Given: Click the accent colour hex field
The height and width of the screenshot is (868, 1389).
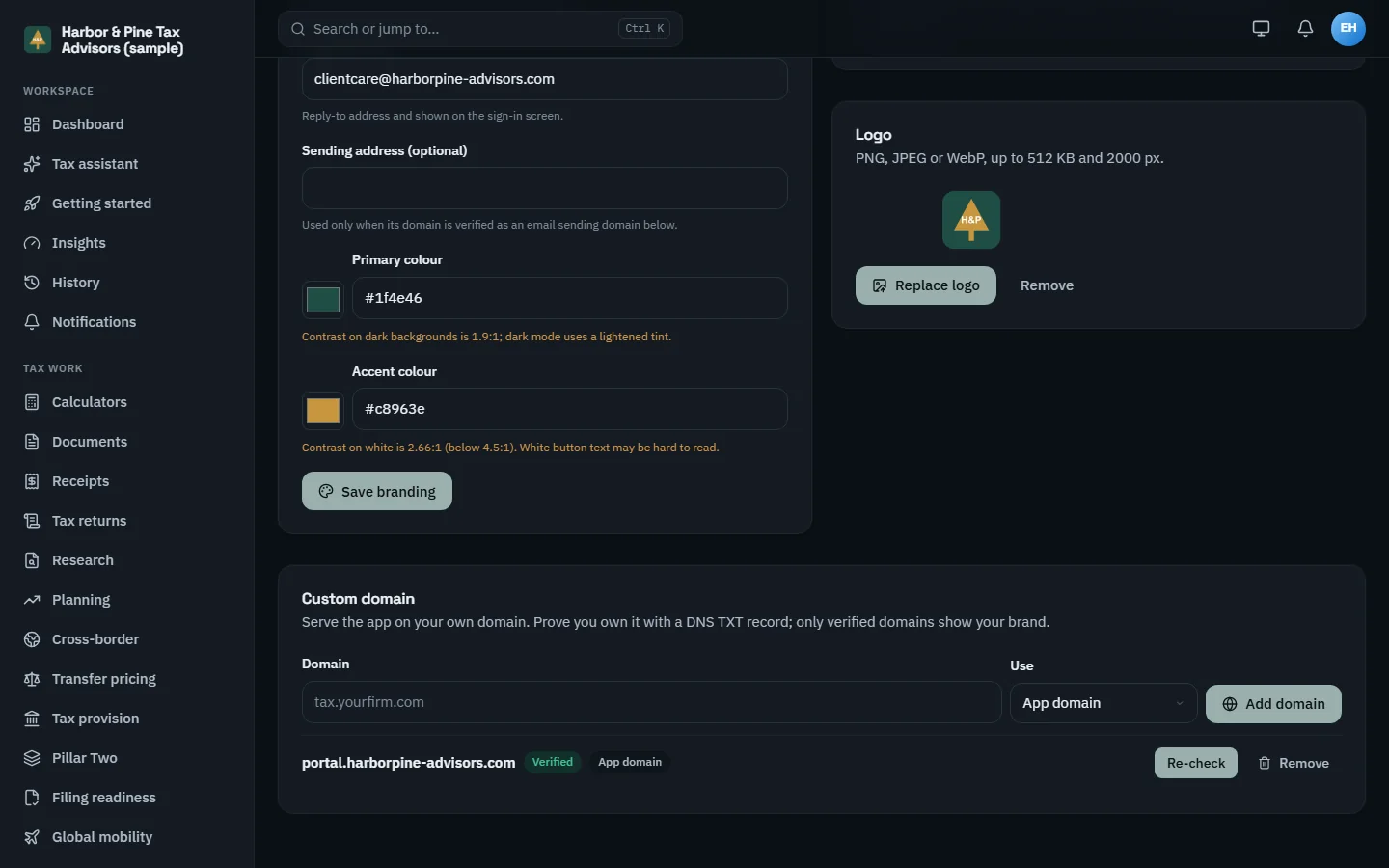Looking at the screenshot, I should tap(570, 409).
